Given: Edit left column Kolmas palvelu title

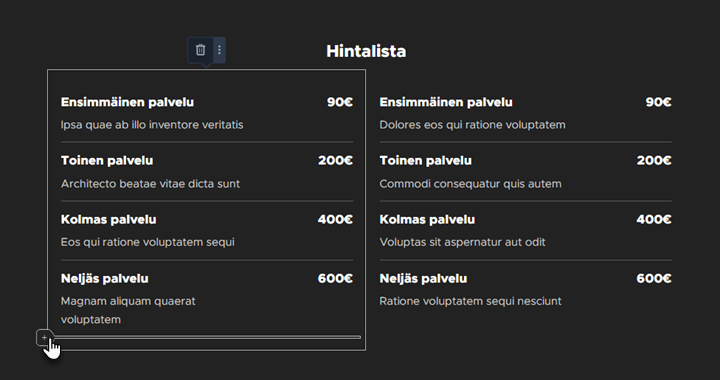Looking at the screenshot, I should (108, 219).
